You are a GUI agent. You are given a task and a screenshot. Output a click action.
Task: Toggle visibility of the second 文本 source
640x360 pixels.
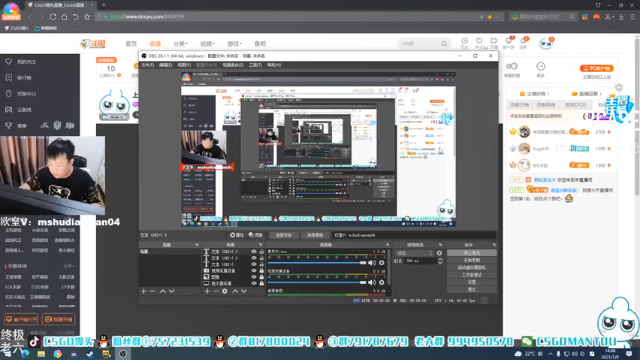[x=254, y=258]
